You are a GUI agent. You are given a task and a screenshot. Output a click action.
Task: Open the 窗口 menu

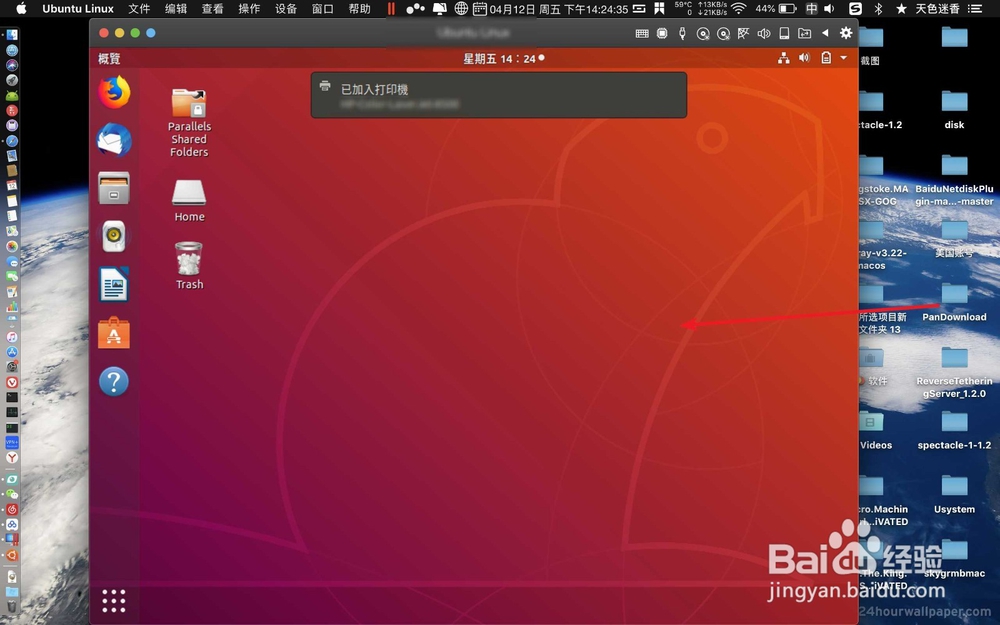(x=323, y=8)
